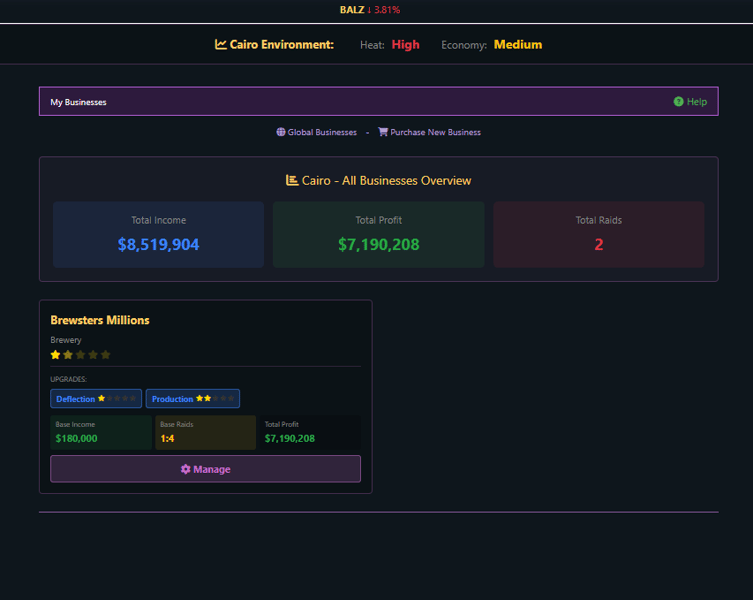This screenshot has height=600, width=753.
Task: Click the gear icon on Manage button
Action: pyautogui.click(x=185, y=469)
